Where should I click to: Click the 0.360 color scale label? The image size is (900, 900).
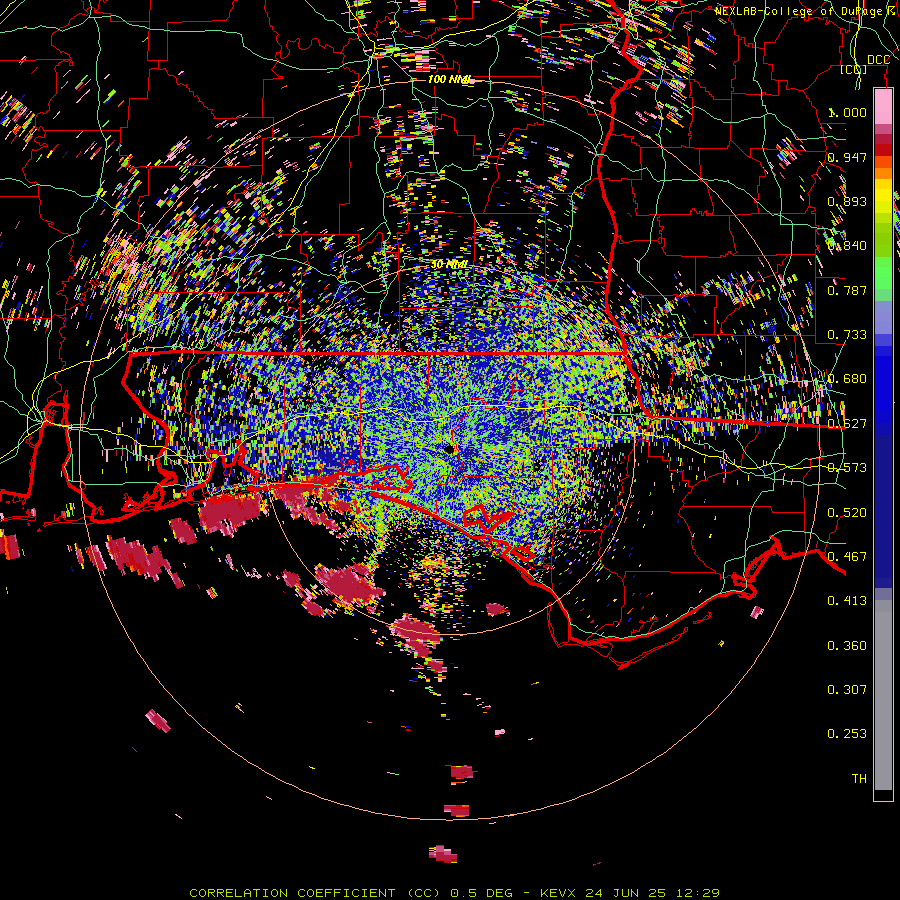point(847,646)
